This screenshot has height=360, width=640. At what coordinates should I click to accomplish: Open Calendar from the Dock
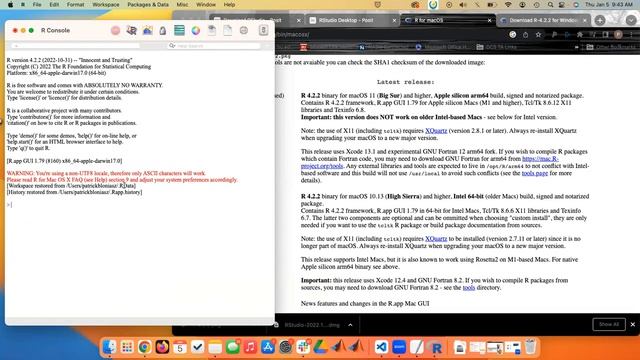coord(180,347)
